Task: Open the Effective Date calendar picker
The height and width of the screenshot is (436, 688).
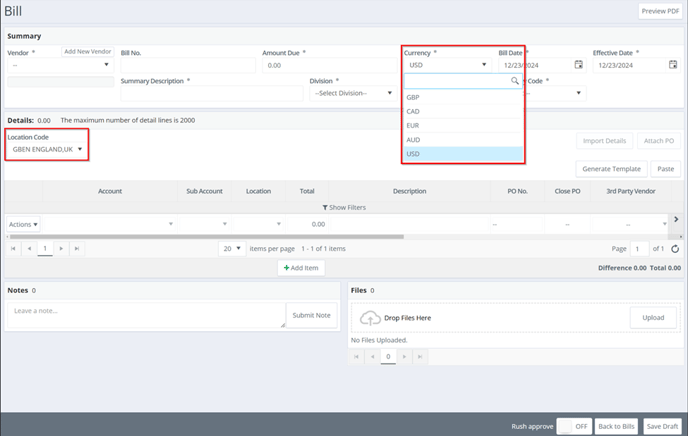Action: [x=673, y=65]
